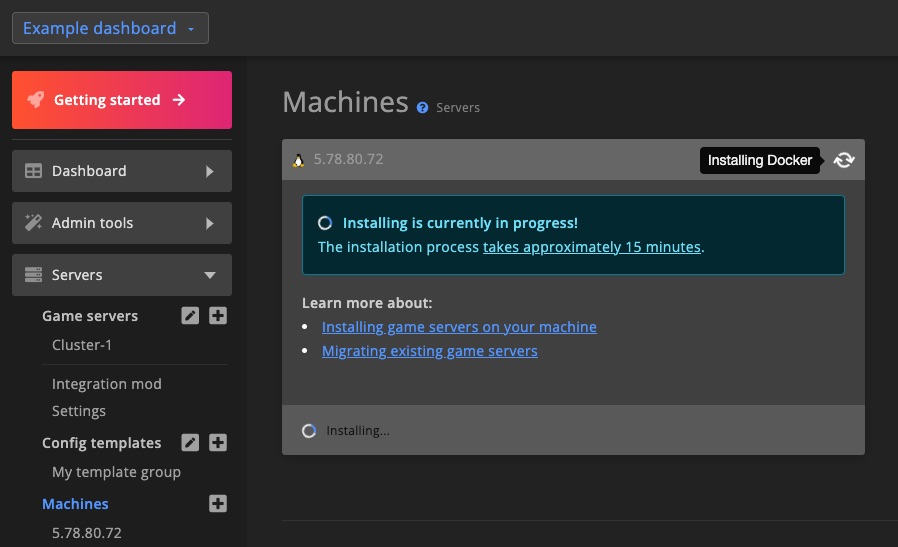
Task: Select Machines in the sidebar
Action: [x=75, y=504]
